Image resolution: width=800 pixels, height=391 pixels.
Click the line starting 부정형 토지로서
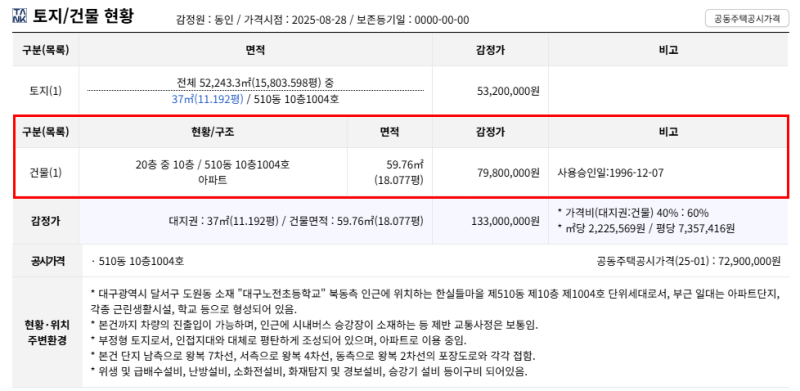278,340
